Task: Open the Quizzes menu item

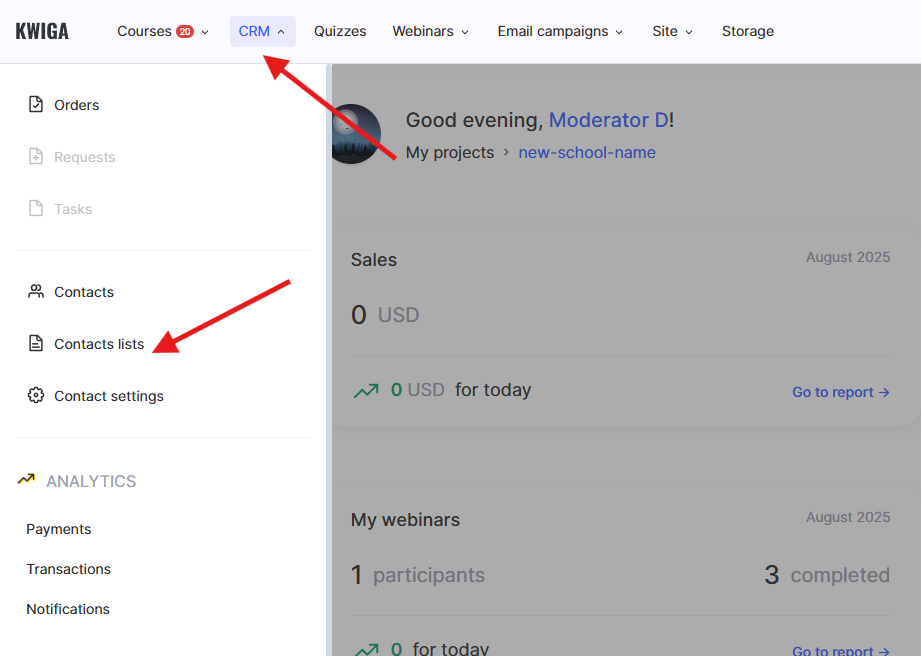Action: click(340, 31)
